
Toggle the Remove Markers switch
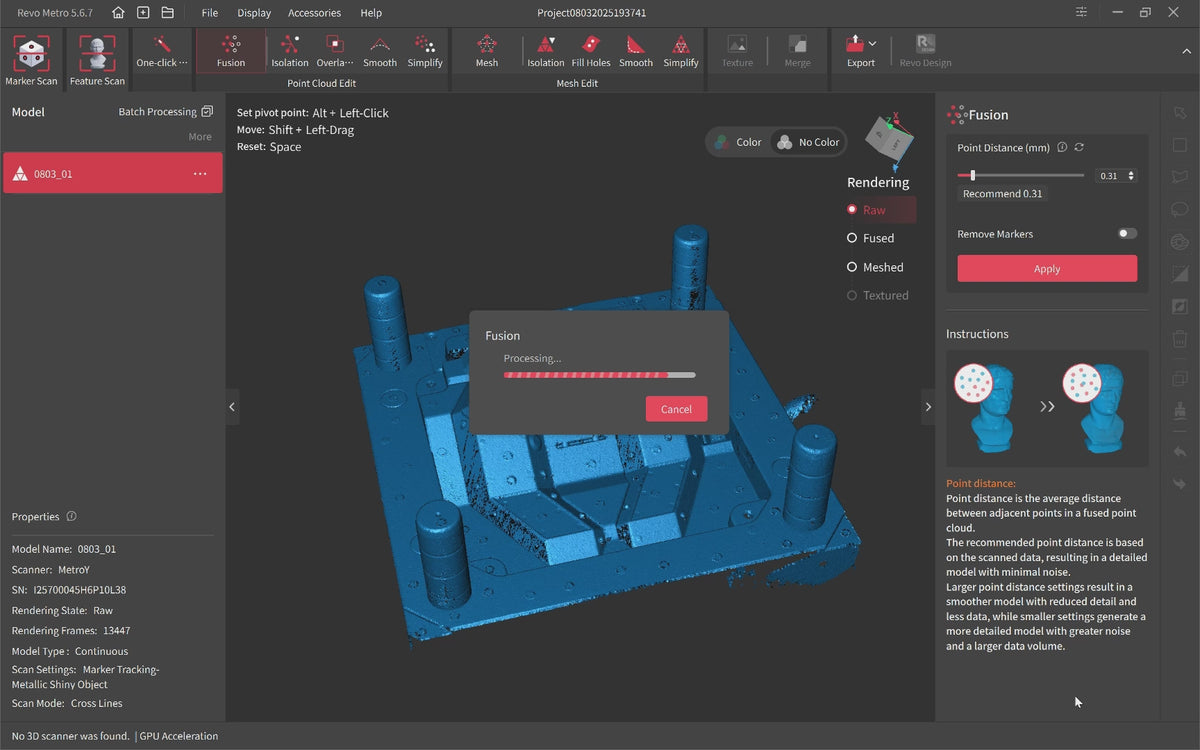tap(1127, 234)
